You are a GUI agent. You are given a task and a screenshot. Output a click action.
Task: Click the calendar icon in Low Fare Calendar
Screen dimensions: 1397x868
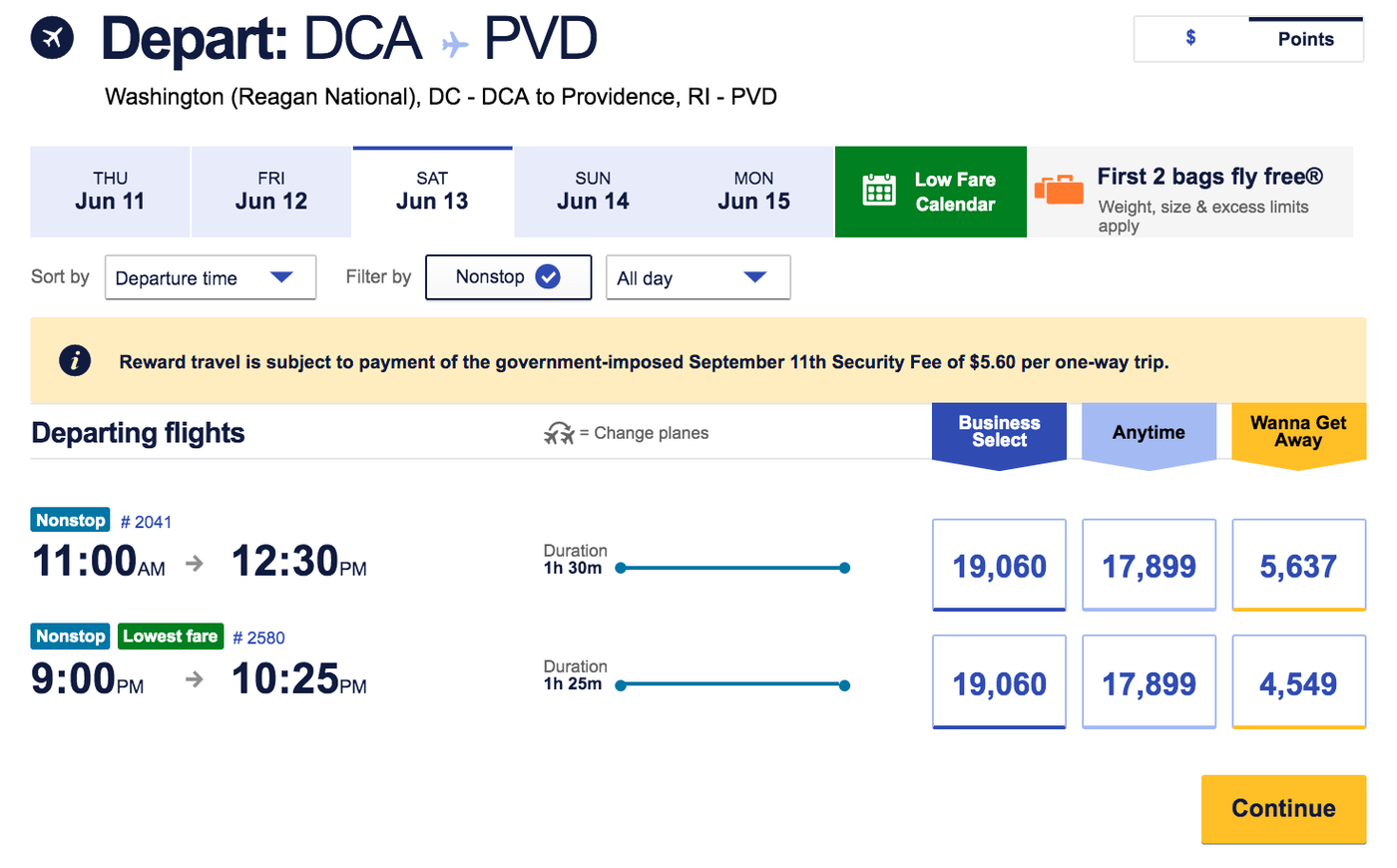[879, 191]
